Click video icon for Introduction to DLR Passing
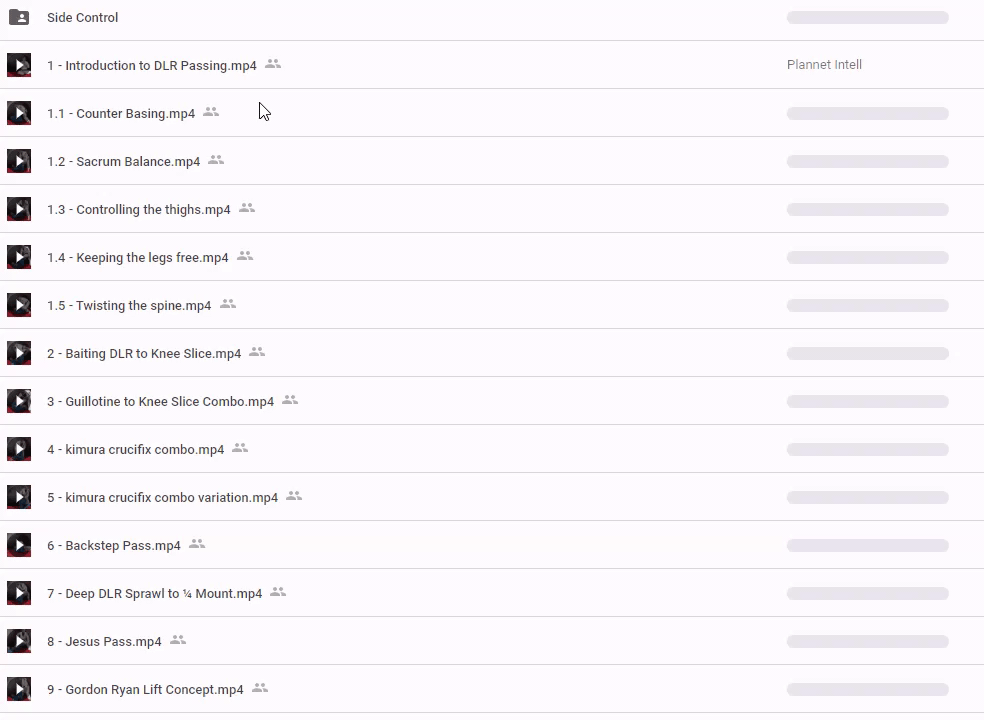This screenshot has width=984, height=720. click(19, 65)
